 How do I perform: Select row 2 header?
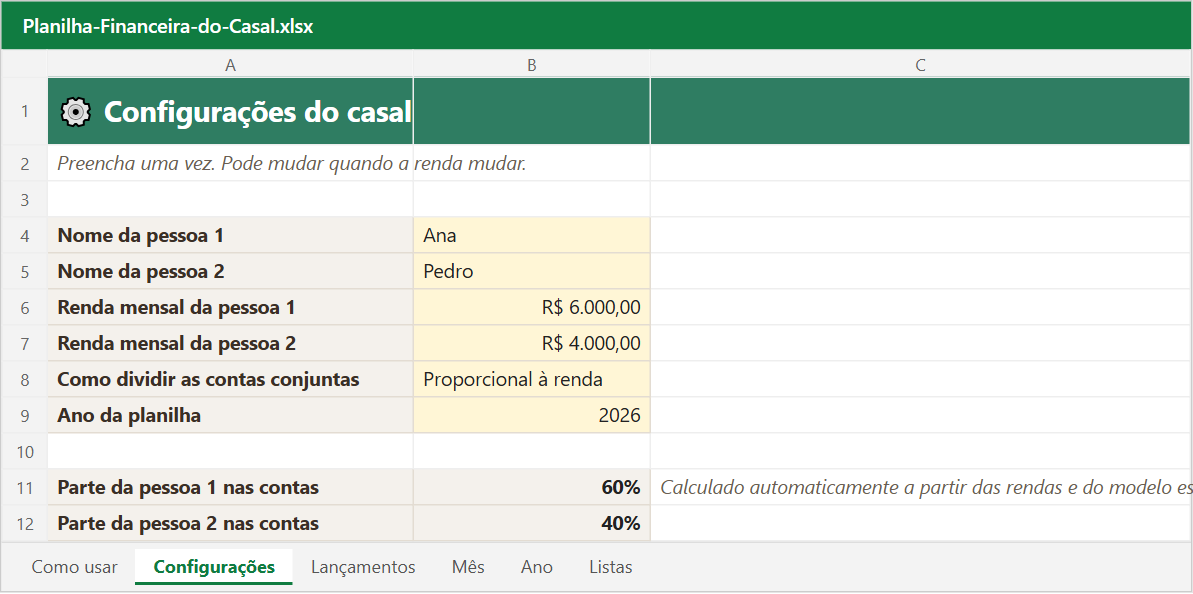click(24, 164)
